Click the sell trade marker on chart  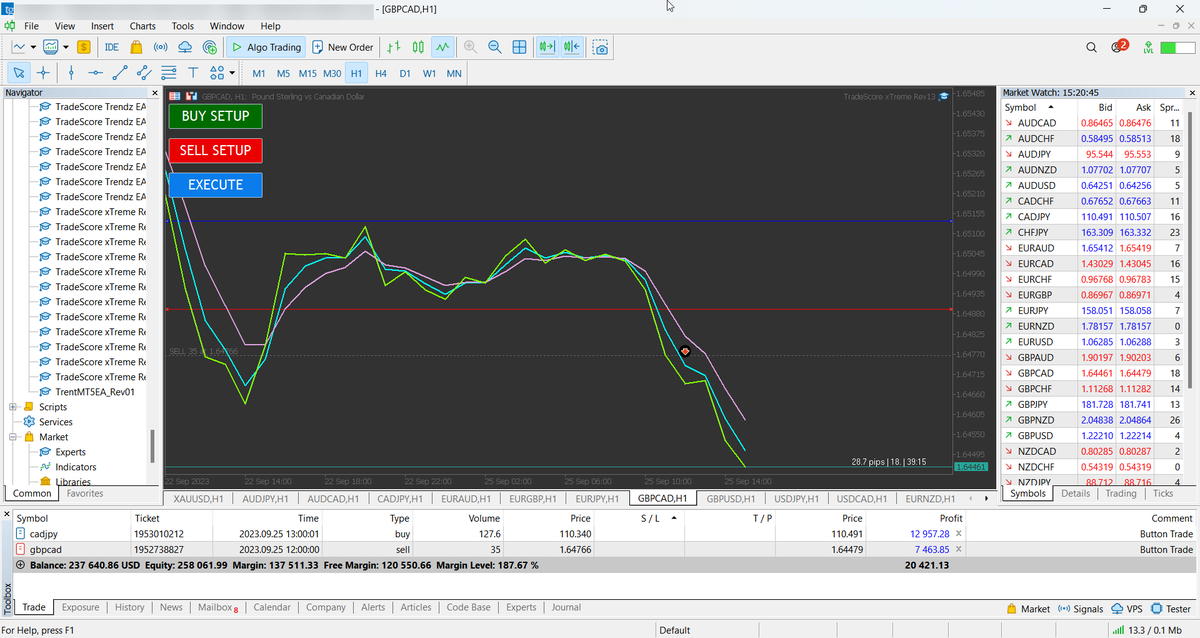(x=685, y=351)
